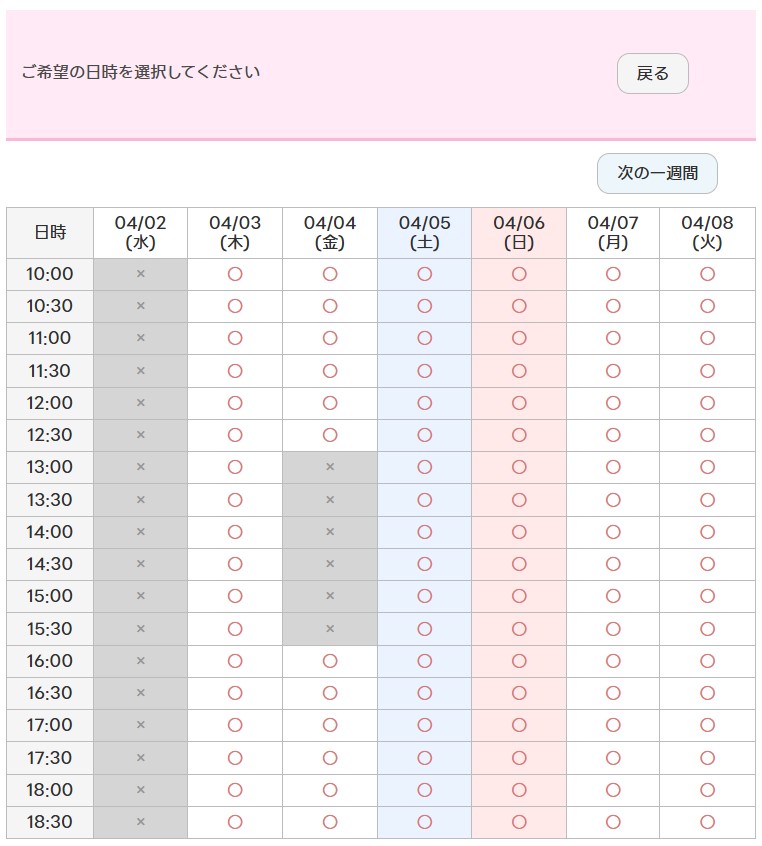Pick the 13:00 slot on 04/05 (土)
The image size is (762, 846).
tap(425, 467)
